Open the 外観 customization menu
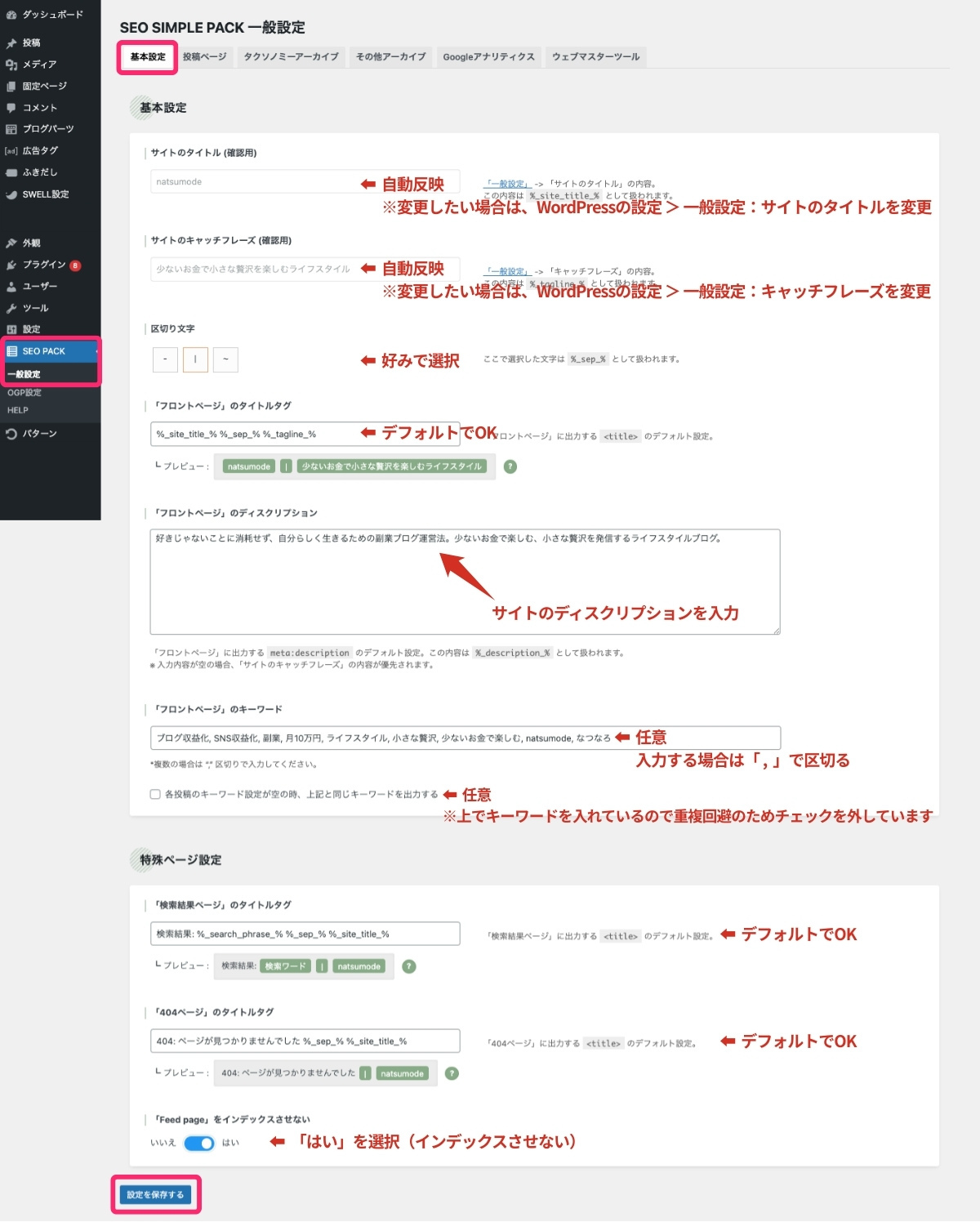This screenshot has height=1222, width=980. pyautogui.click(x=31, y=242)
